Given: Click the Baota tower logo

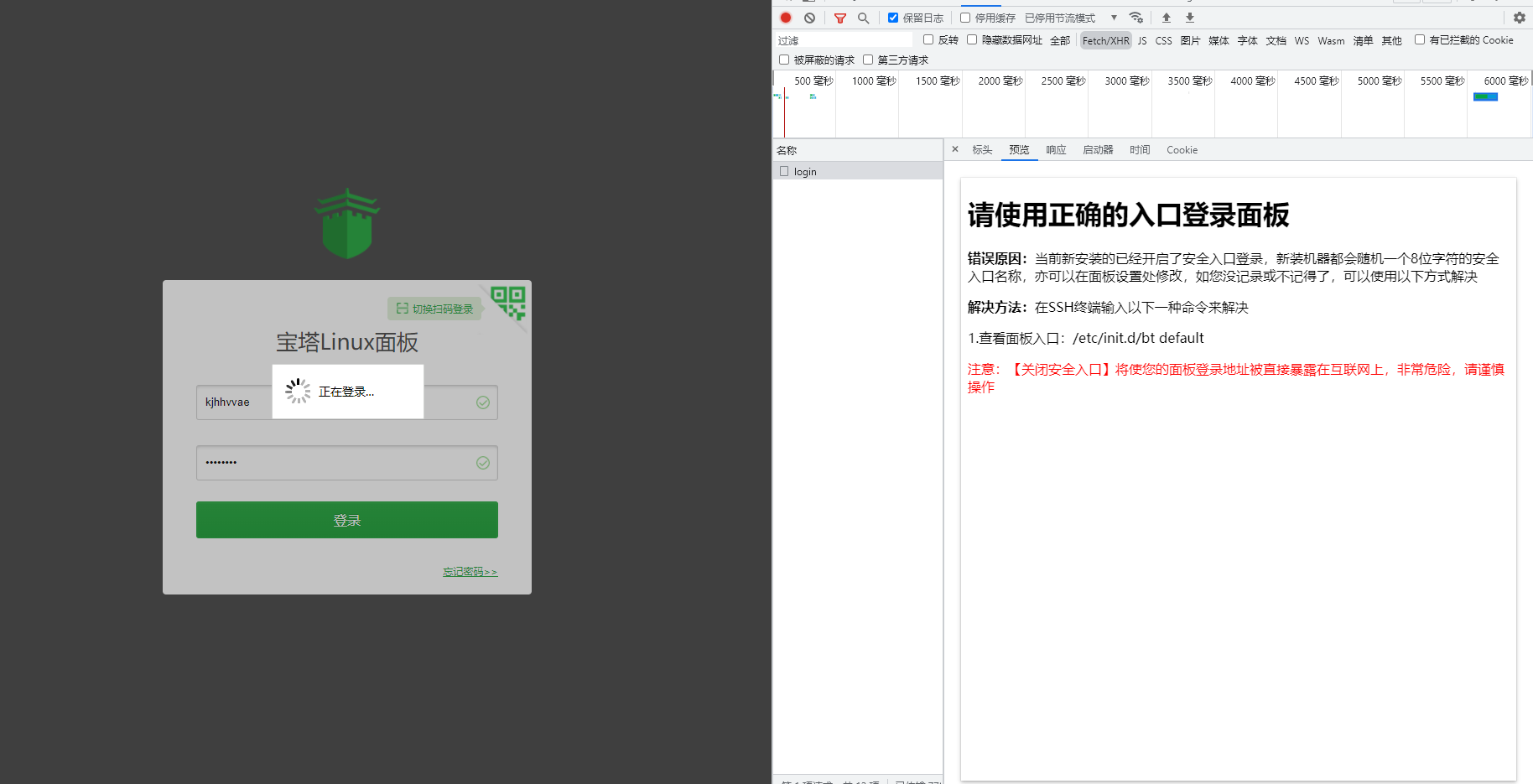Looking at the screenshot, I should click(347, 223).
